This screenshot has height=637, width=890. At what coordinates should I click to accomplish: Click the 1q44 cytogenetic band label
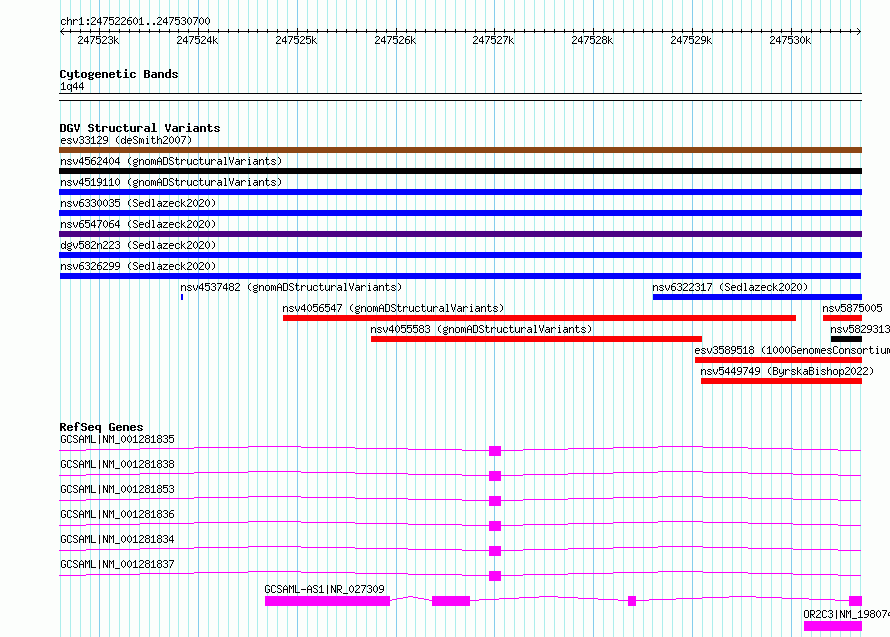[72, 86]
